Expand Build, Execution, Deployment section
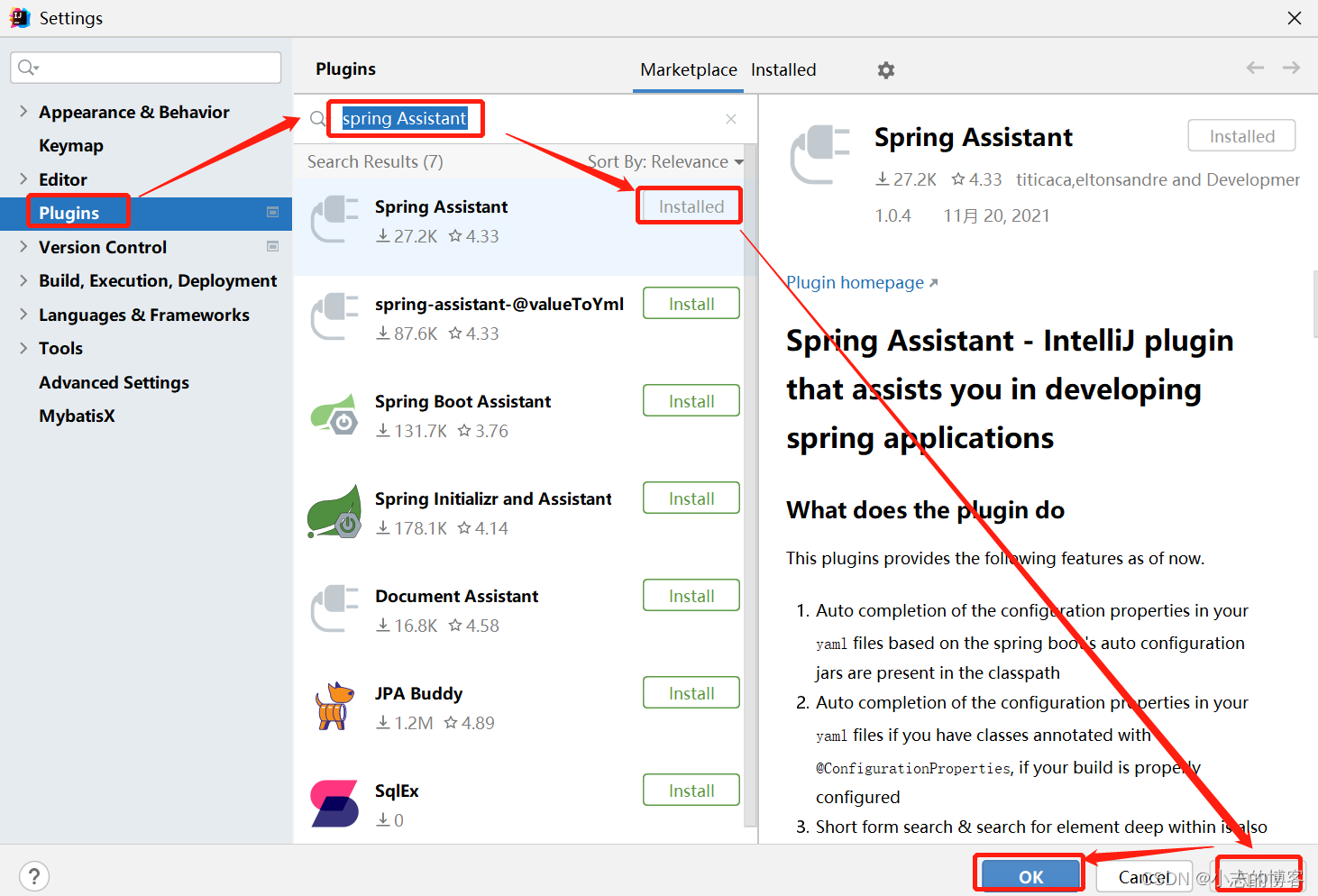Viewport: 1318px width, 896px height. 23,280
